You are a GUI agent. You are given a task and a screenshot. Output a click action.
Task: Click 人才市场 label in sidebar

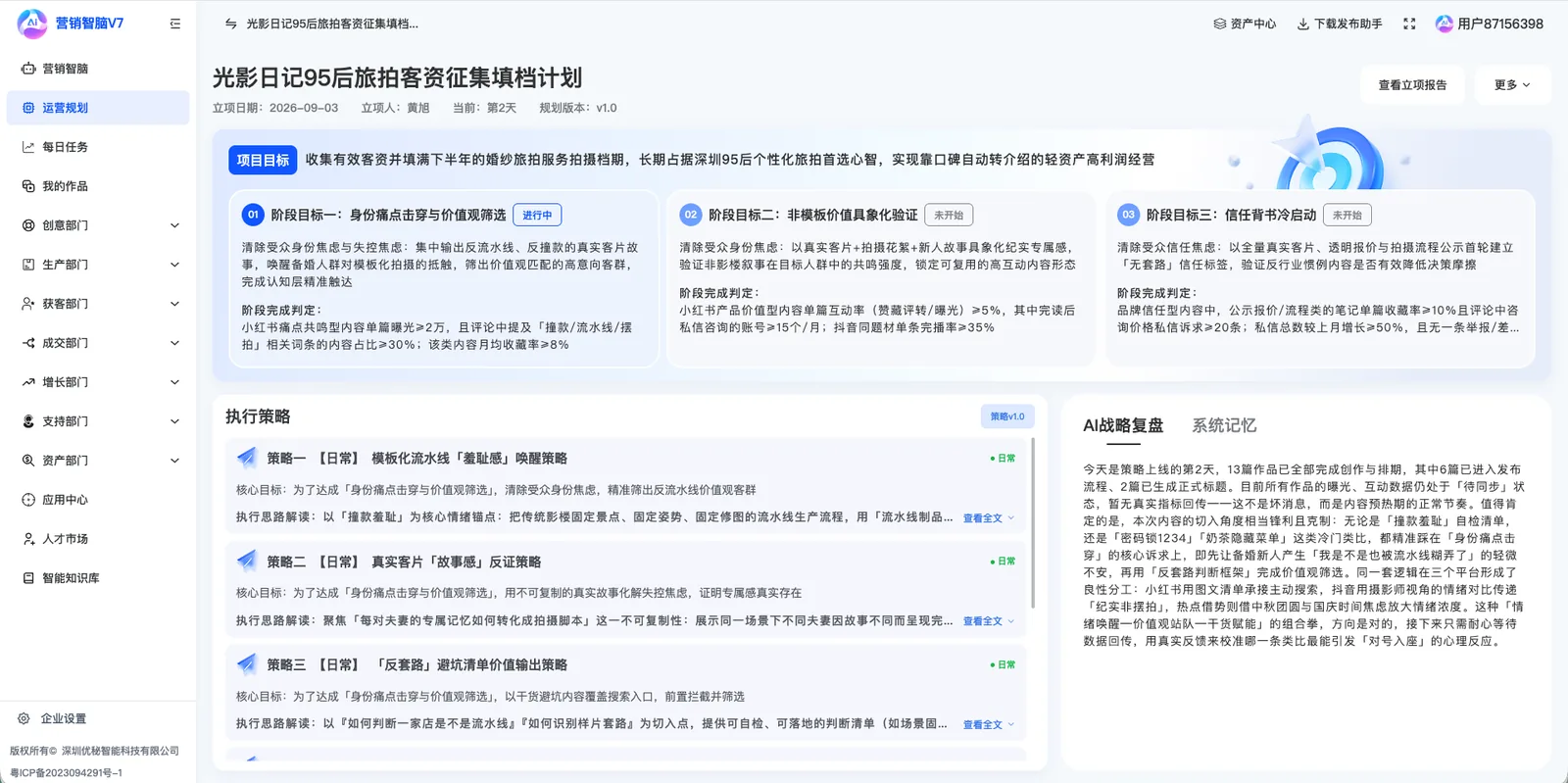click(x=65, y=539)
